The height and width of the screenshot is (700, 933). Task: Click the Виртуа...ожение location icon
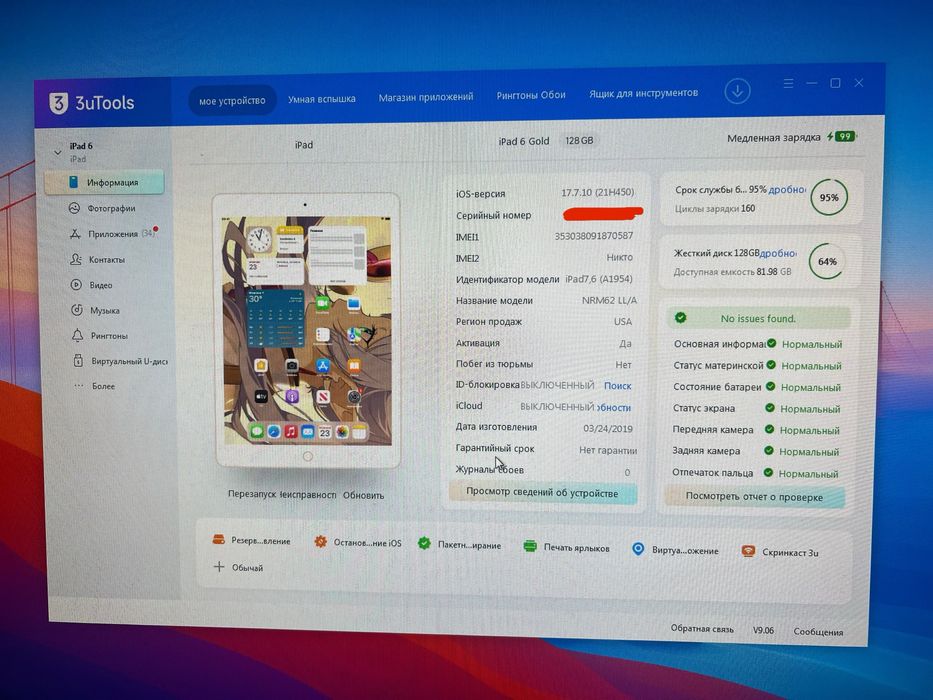(638, 549)
